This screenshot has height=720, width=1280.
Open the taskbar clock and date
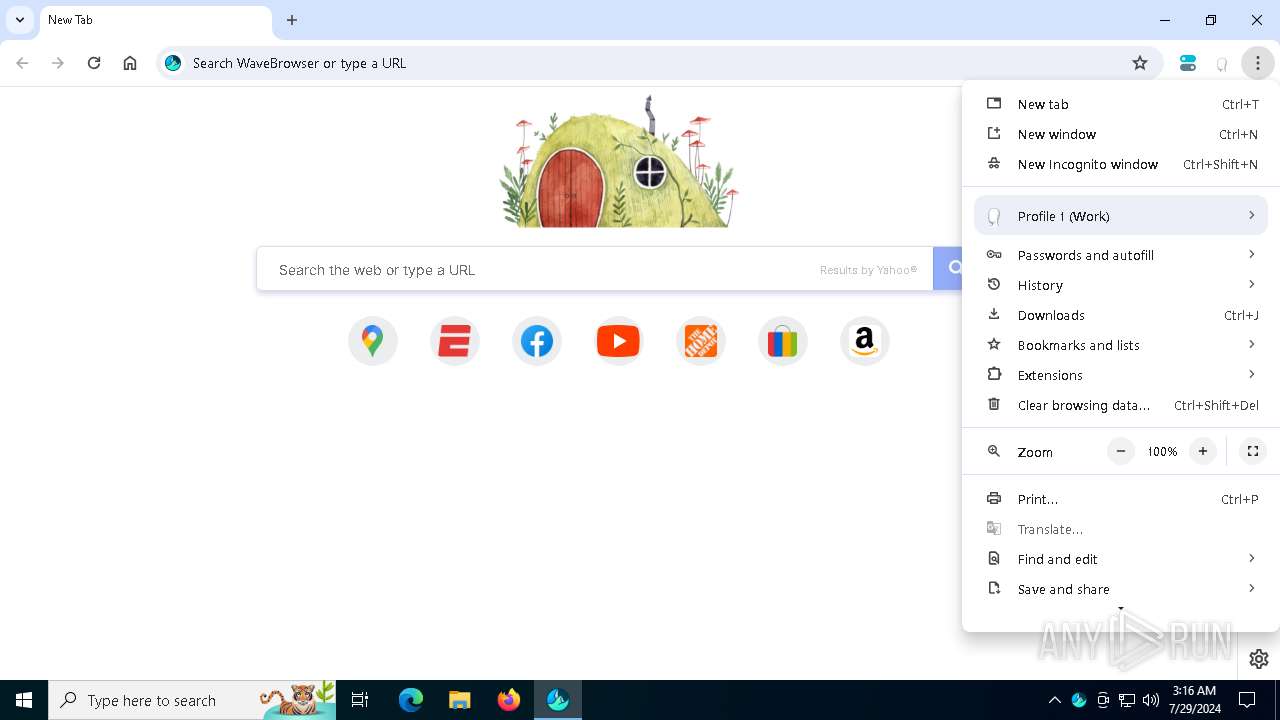[1194, 700]
